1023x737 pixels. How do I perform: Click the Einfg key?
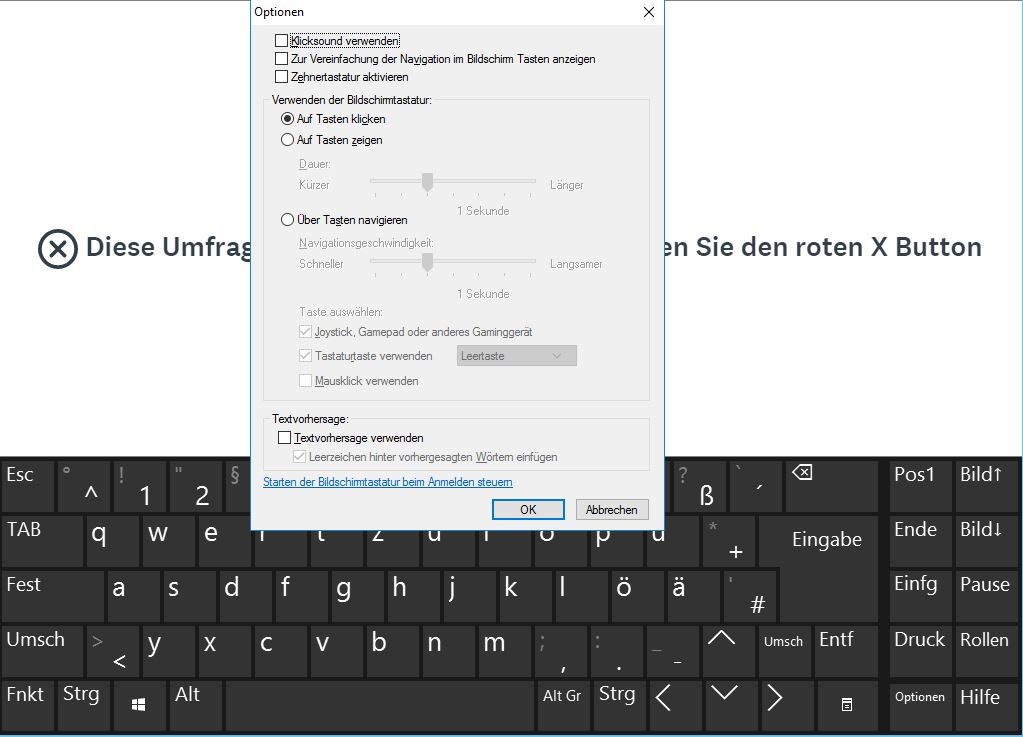click(921, 595)
